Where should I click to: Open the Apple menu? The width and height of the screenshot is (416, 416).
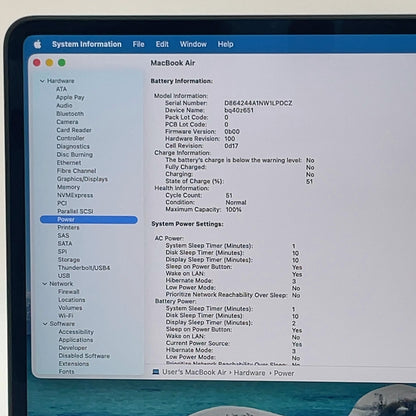tap(38, 44)
